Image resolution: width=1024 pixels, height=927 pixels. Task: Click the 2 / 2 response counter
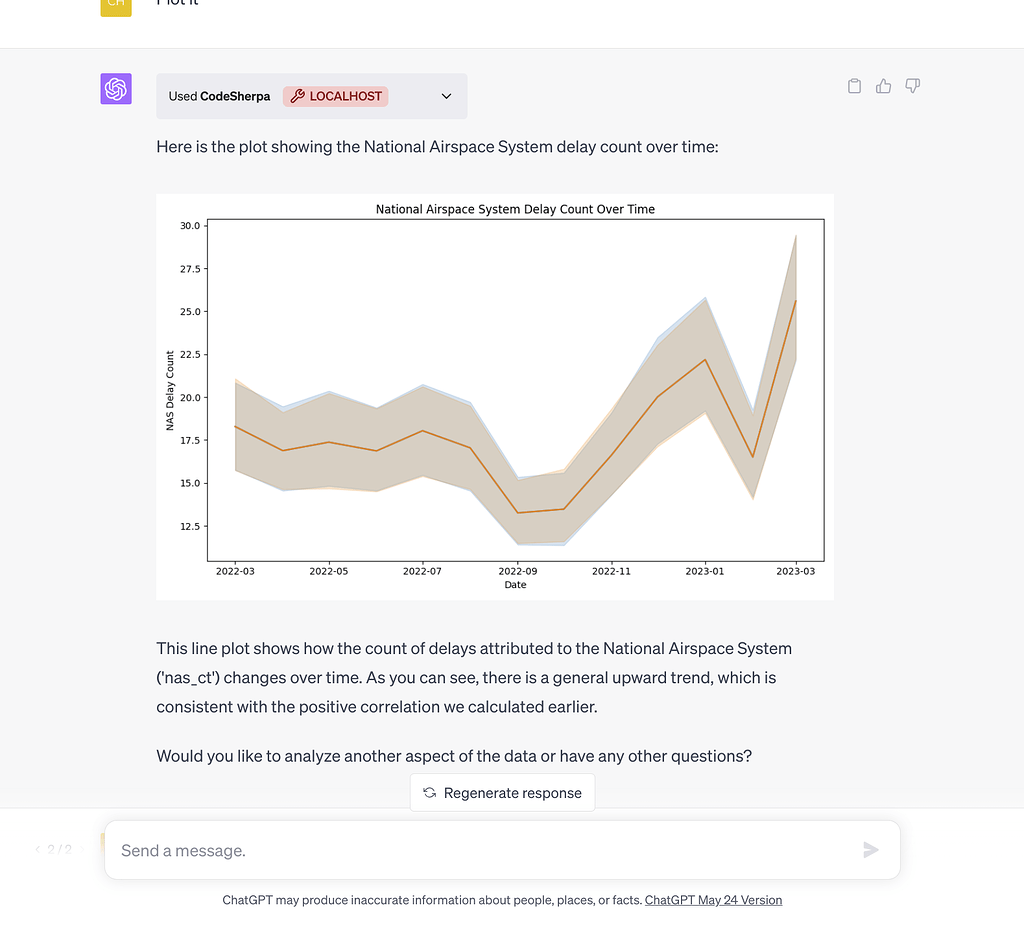point(60,850)
